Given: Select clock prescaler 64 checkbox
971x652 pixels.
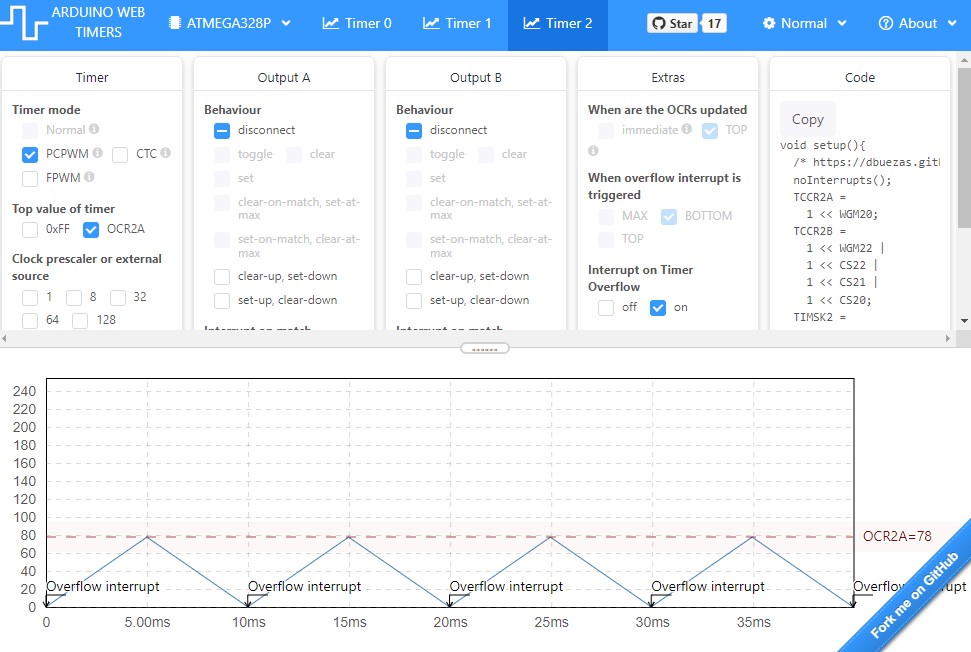Looking at the screenshot, I should click(30, 321).
